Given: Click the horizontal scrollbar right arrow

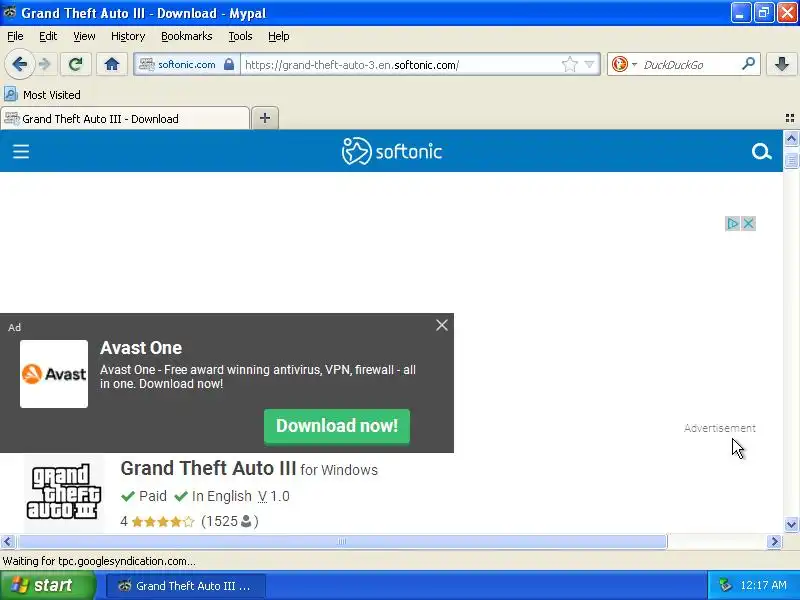Looking at the screenshot, I should pos(774,541).
